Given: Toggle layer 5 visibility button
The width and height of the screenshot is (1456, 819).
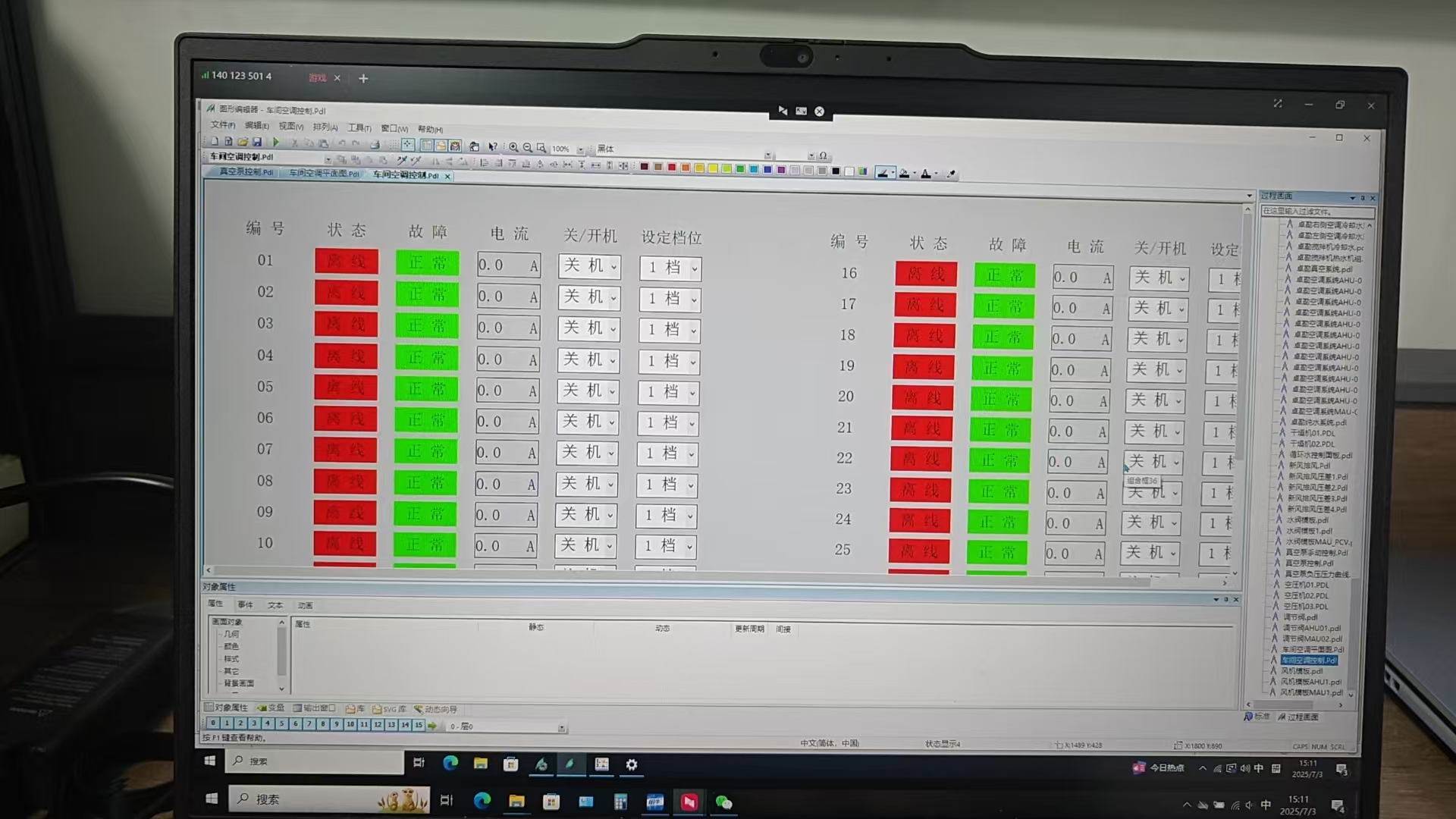Looking at the screenshot, I should coord(281,724).
